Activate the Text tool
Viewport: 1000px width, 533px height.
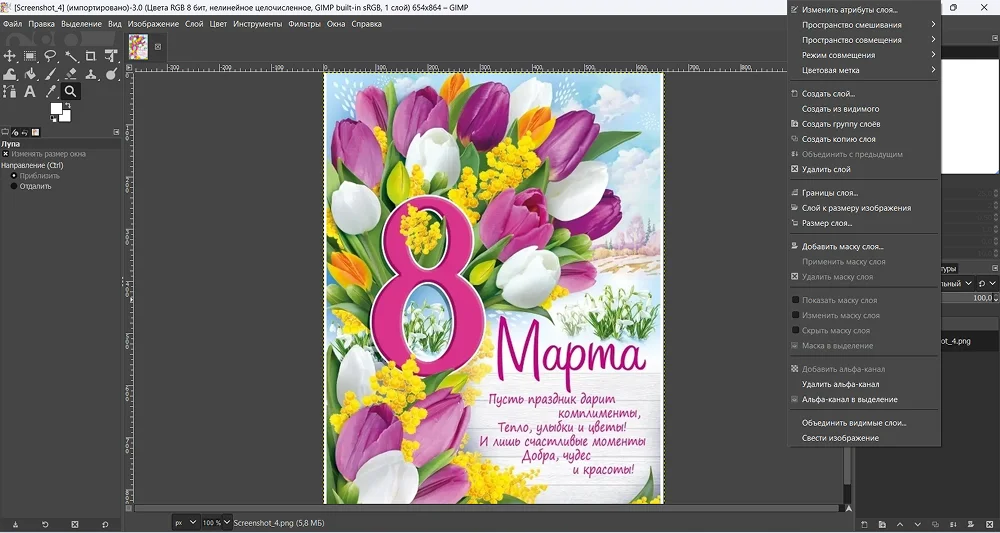click(30, 92)
